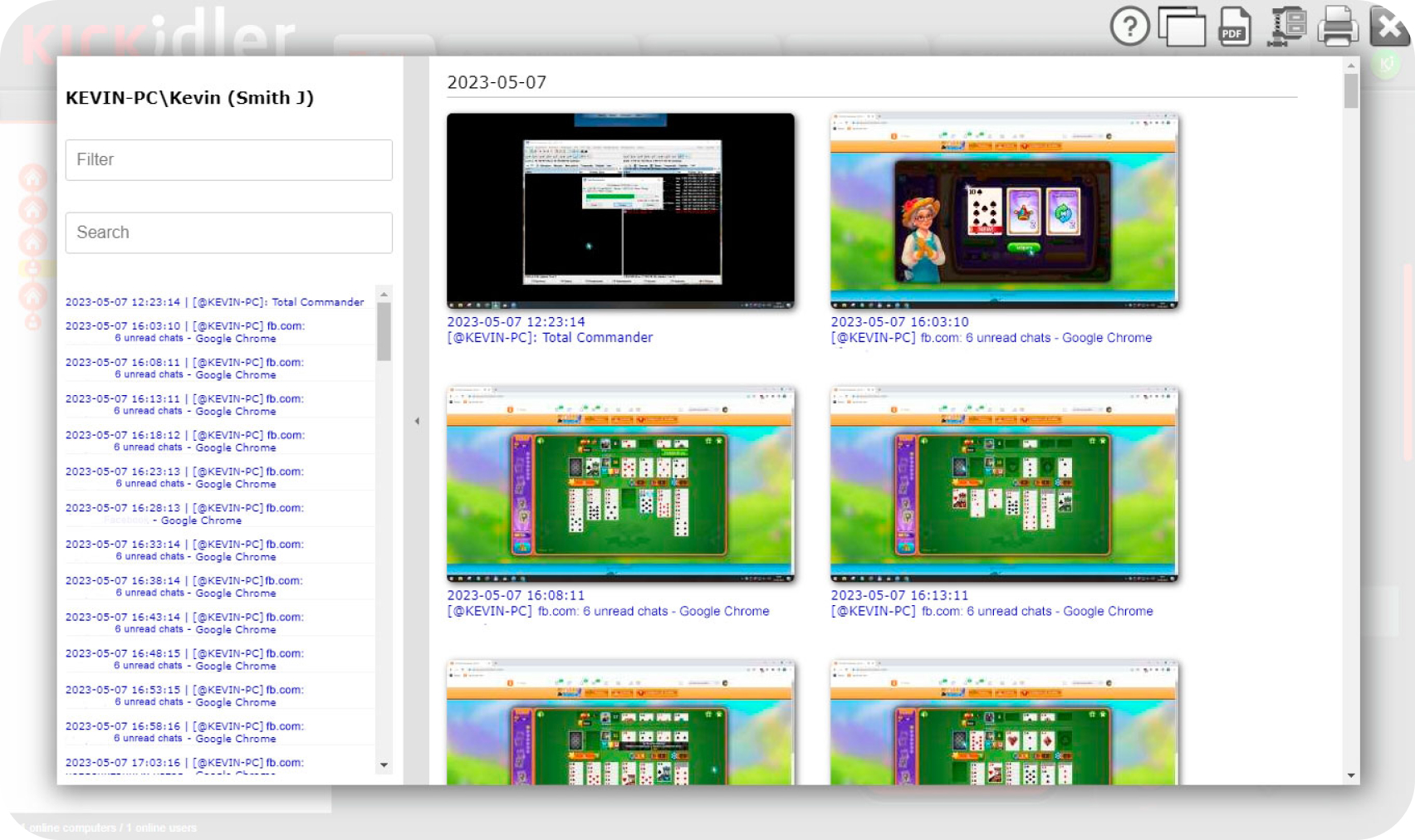Click the multiple windows copy icon
The height and width of the screenshot is (840, 1415).
[x=1182, y=27]
